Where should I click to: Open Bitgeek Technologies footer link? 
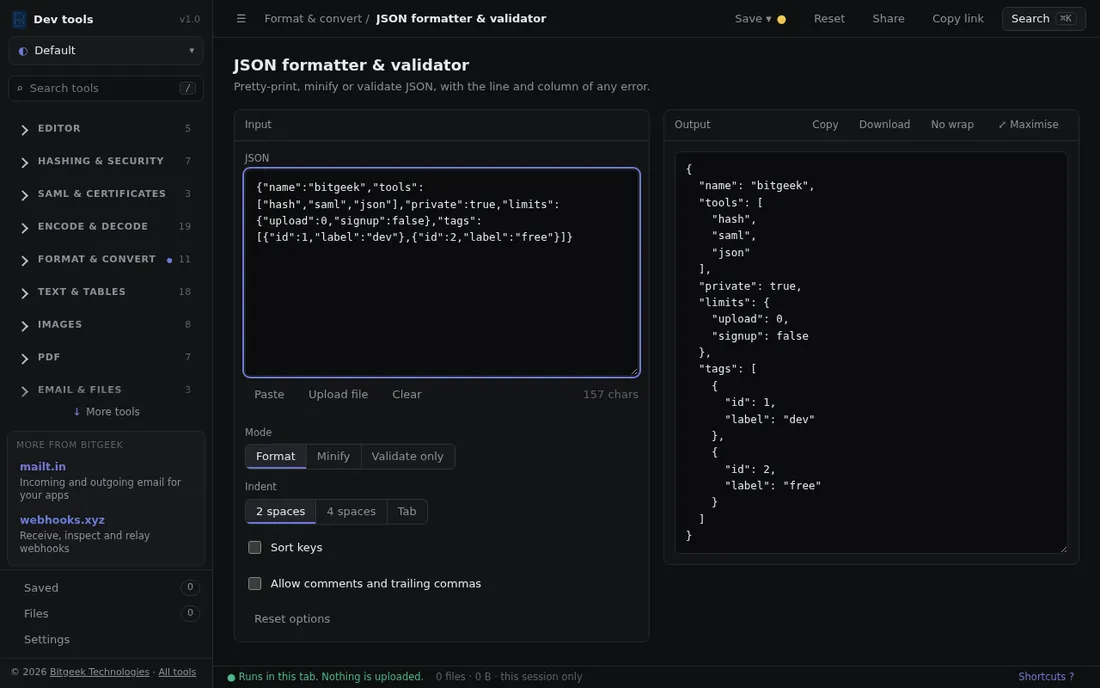coord(100,672)
